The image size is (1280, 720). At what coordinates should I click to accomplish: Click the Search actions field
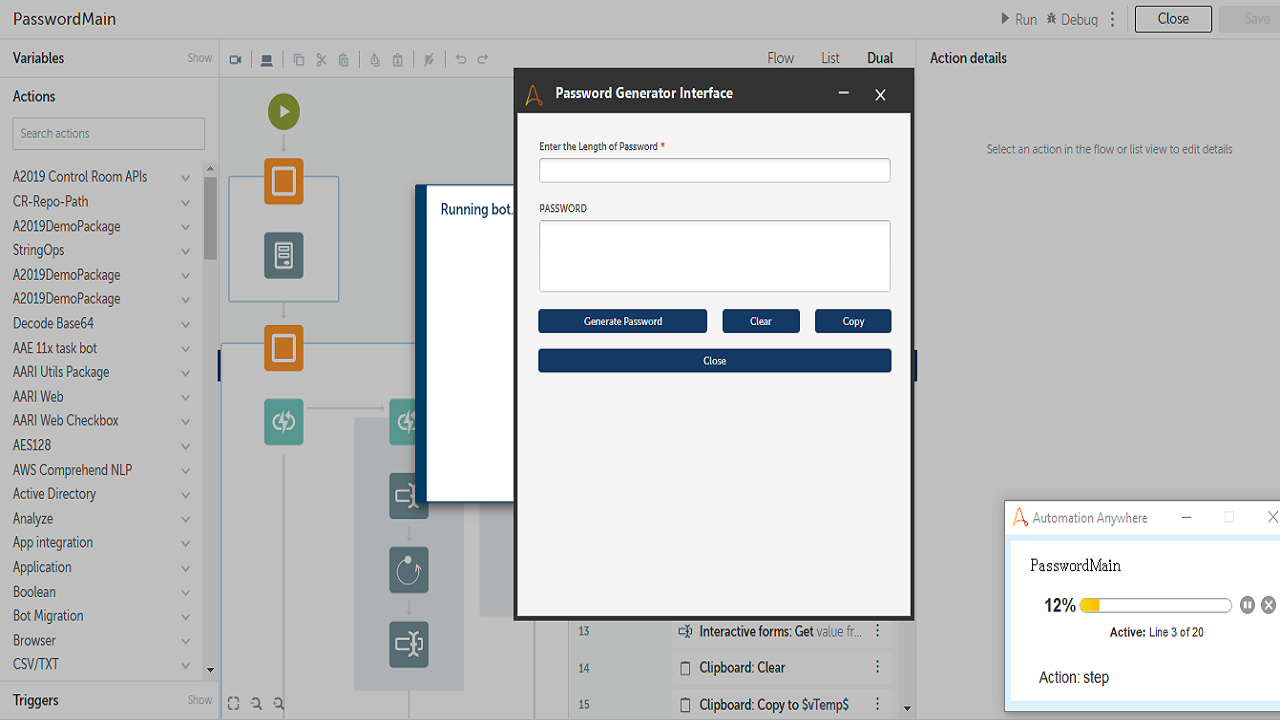[109, 134]
